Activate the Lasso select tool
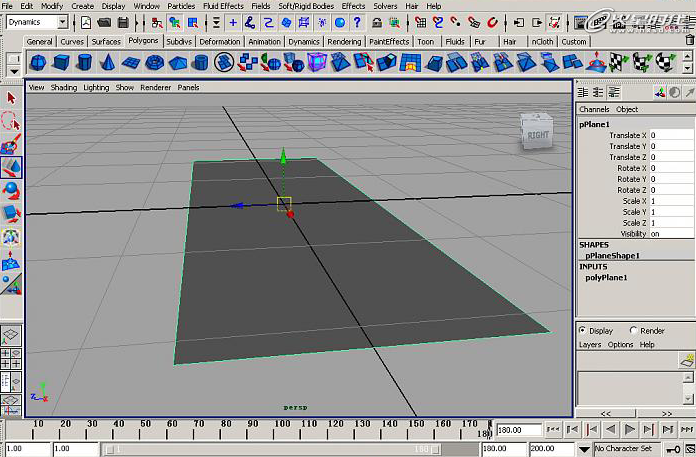696x457 pixels. click(x=12, y=121)
